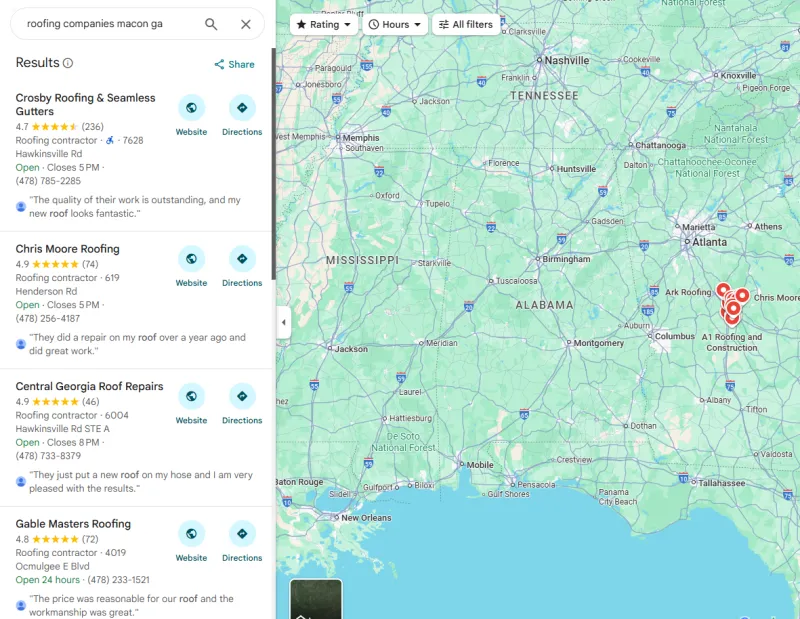Screen dimensions: 800x619
Task: Open Crosby Roofing website icon
Action: [191, 108]
